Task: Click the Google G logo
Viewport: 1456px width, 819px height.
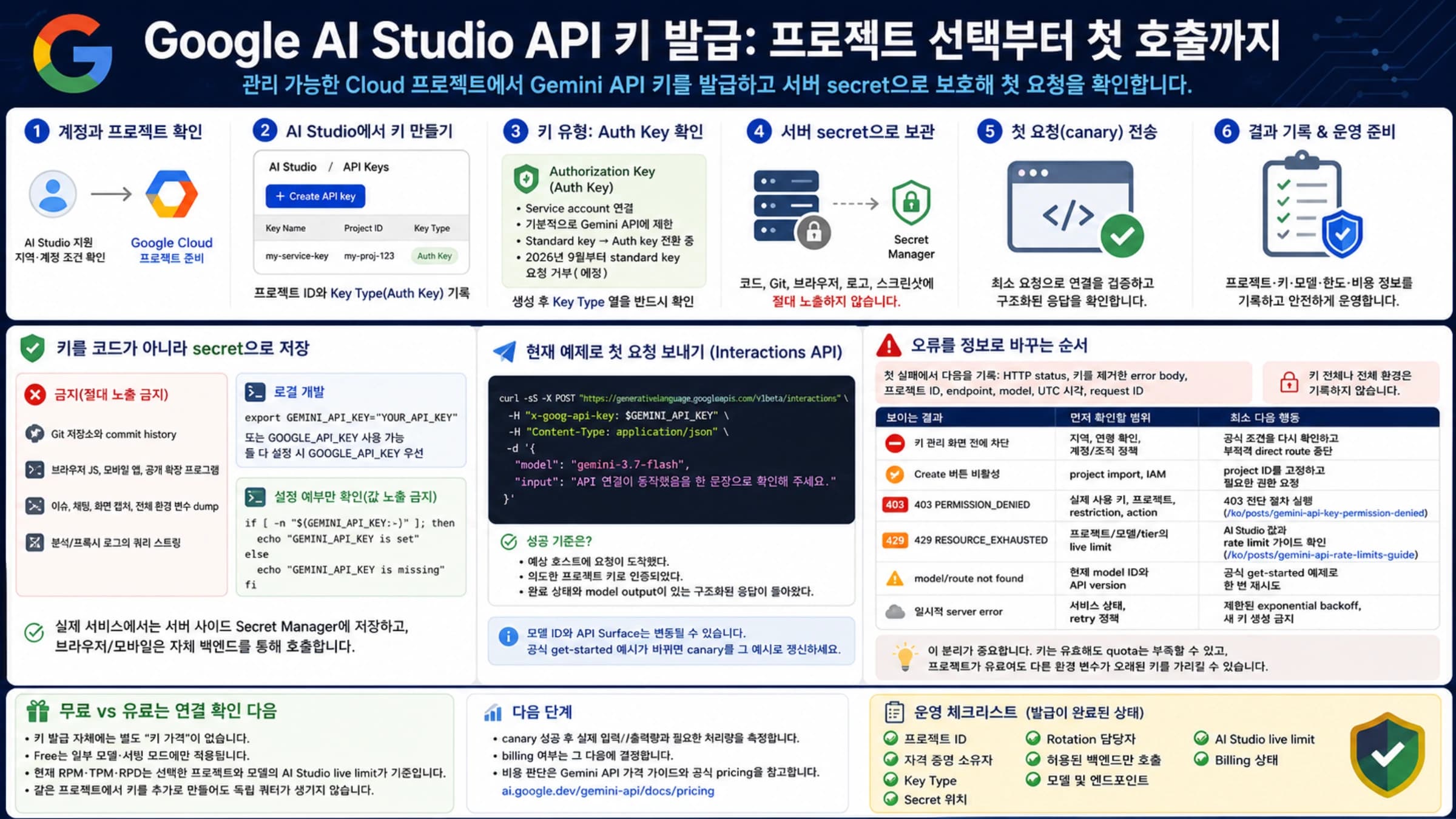Action: [x=73, y=53]
